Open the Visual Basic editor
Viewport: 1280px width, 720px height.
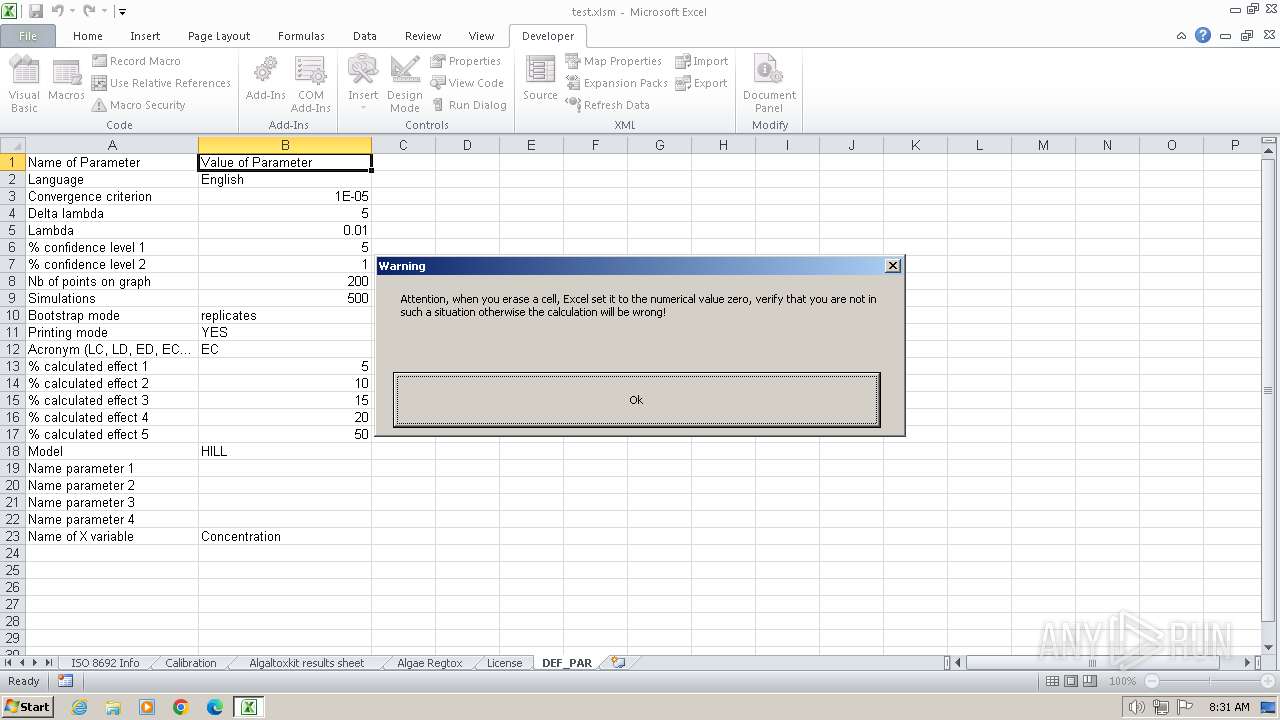[x=24, y=84]
